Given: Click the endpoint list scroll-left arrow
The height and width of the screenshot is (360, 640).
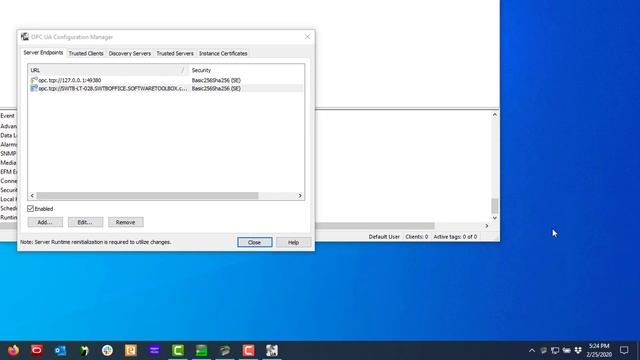Looking at the screenshot, I should [x=32, y=196].
